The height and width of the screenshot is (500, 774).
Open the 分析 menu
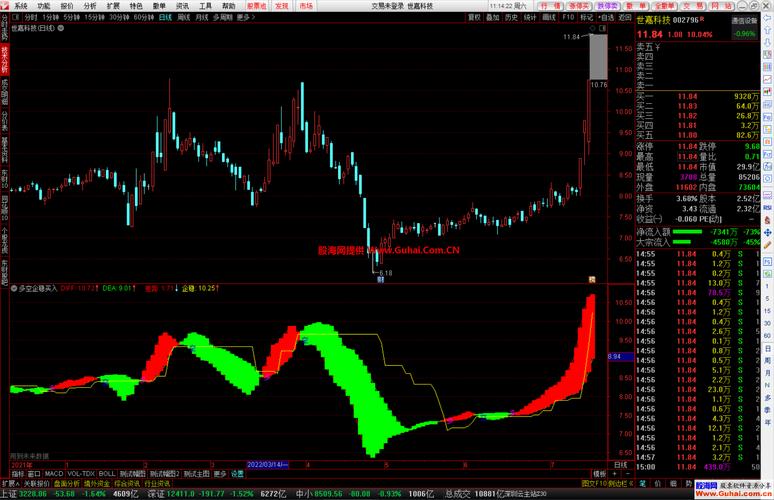[90, 6]
